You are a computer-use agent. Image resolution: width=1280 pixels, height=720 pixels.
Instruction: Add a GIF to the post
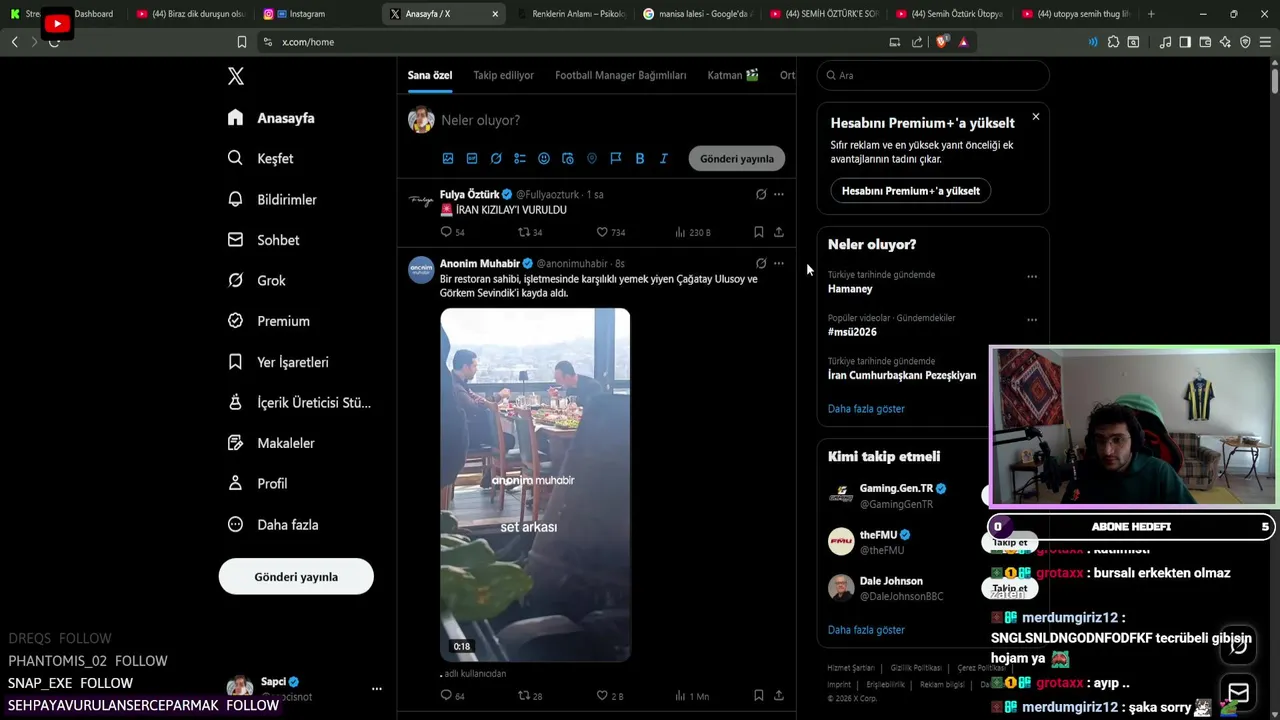[x=472, y=158]
